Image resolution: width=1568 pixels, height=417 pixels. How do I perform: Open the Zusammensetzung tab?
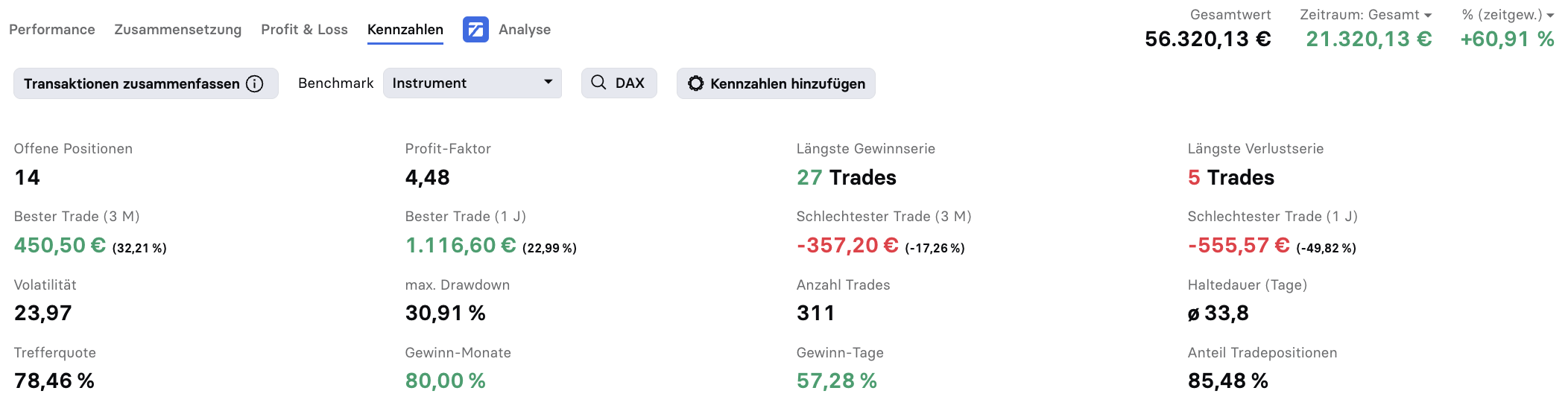click(178, 30)
